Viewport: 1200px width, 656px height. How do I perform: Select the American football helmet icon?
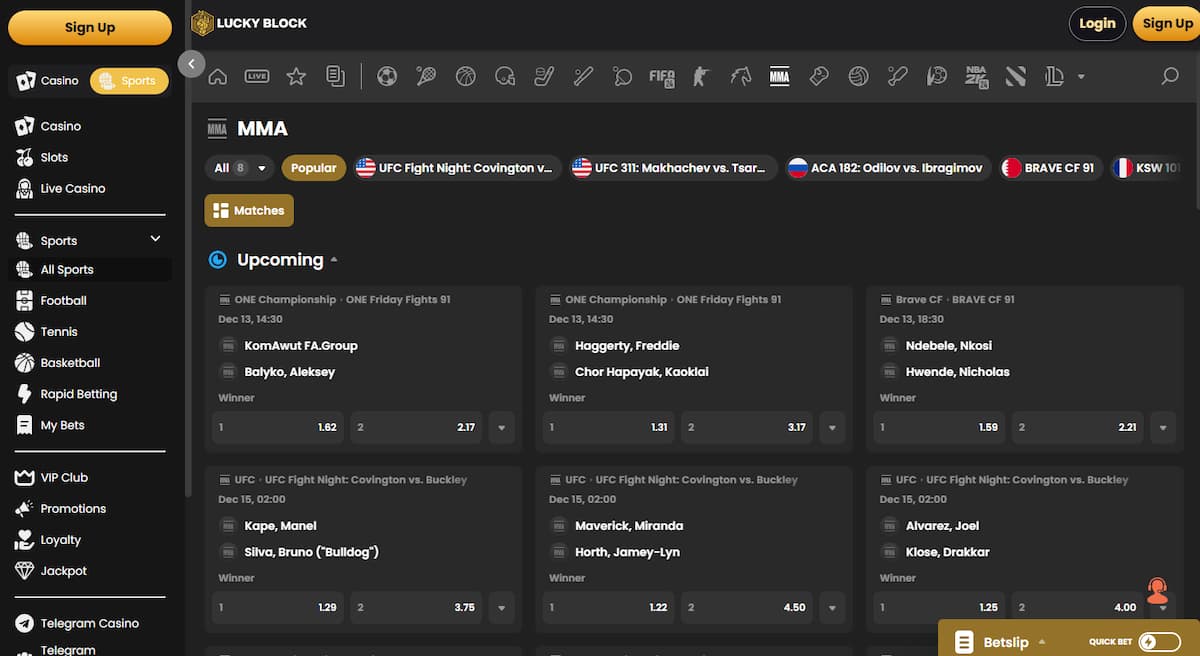505,76
